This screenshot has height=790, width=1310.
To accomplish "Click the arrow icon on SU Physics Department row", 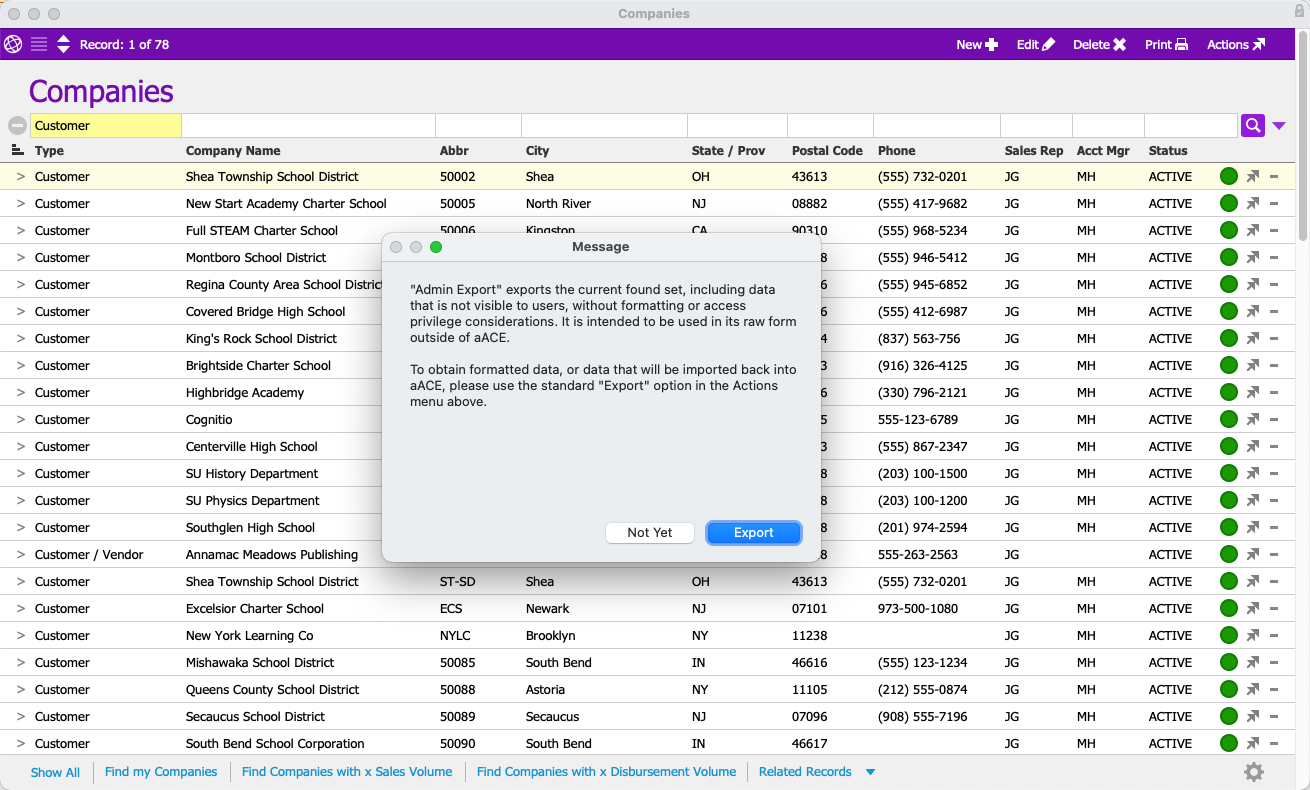I will click(x=1253, y=500).
